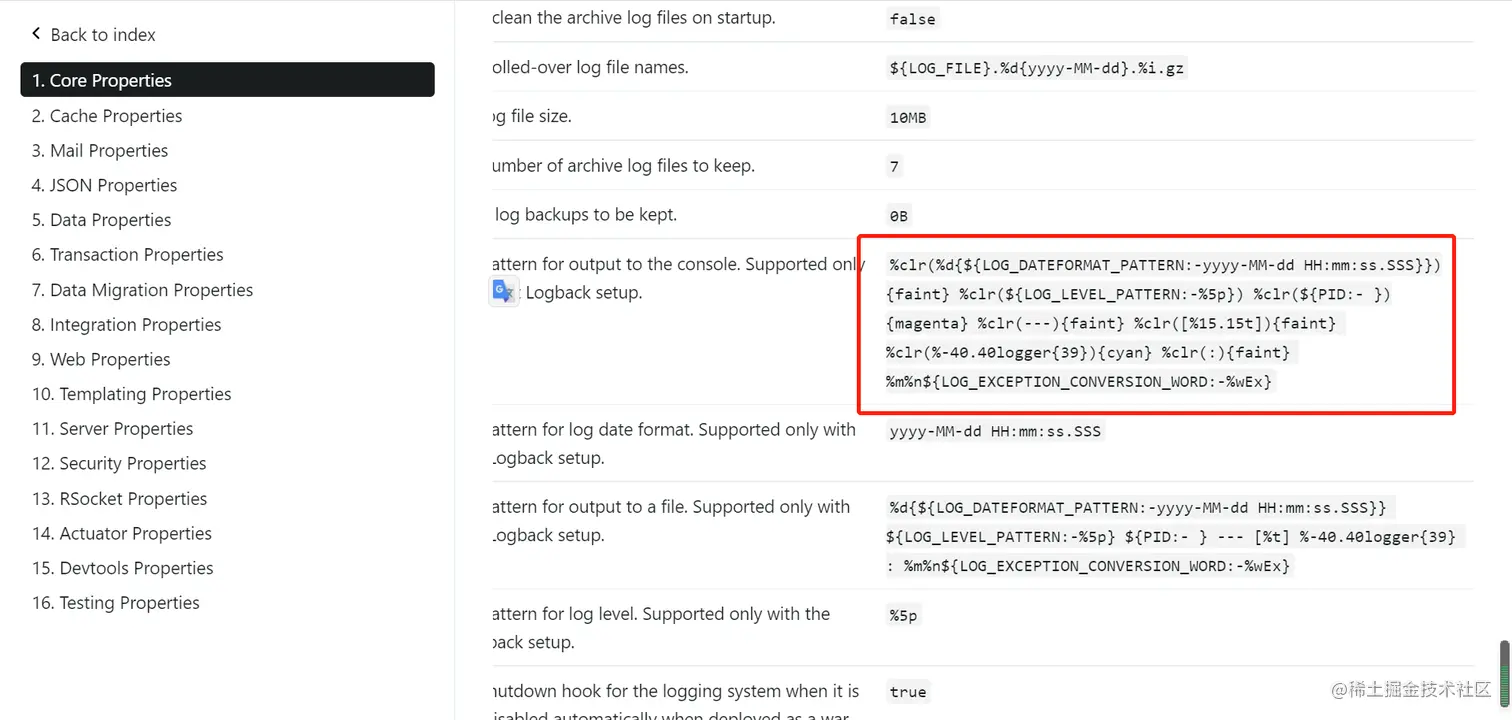Select 10. Templating Properties
Screen dimensions: 1512x720
coord(131,394)
